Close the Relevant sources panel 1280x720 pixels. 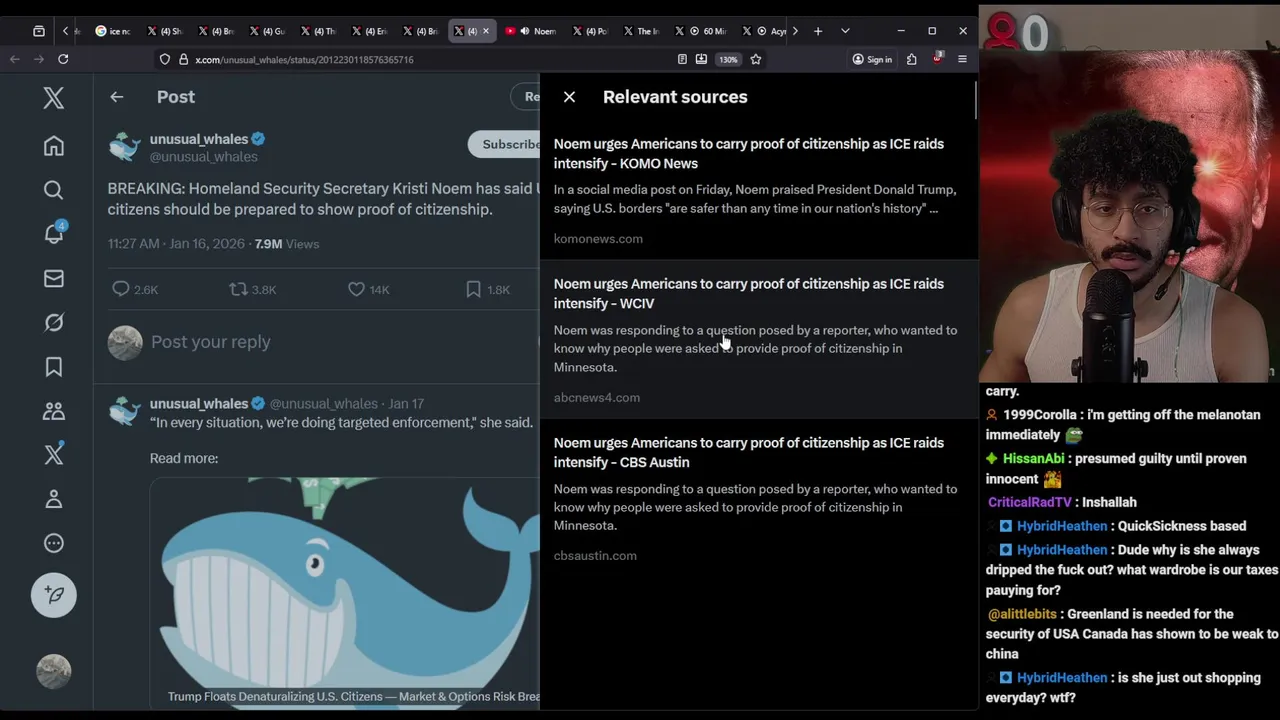[569, 97]
